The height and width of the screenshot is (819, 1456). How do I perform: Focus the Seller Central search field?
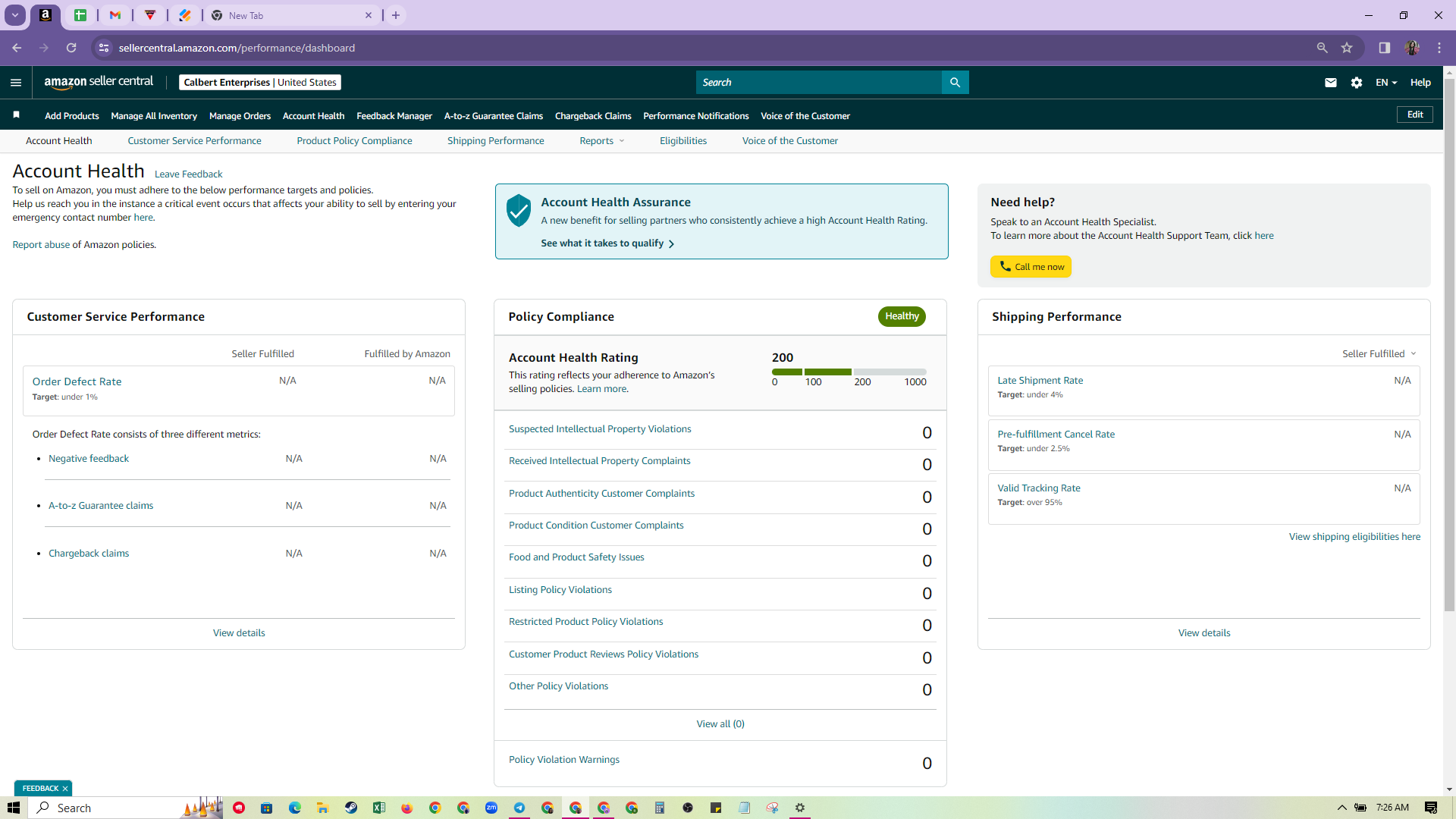pos(818,82)
